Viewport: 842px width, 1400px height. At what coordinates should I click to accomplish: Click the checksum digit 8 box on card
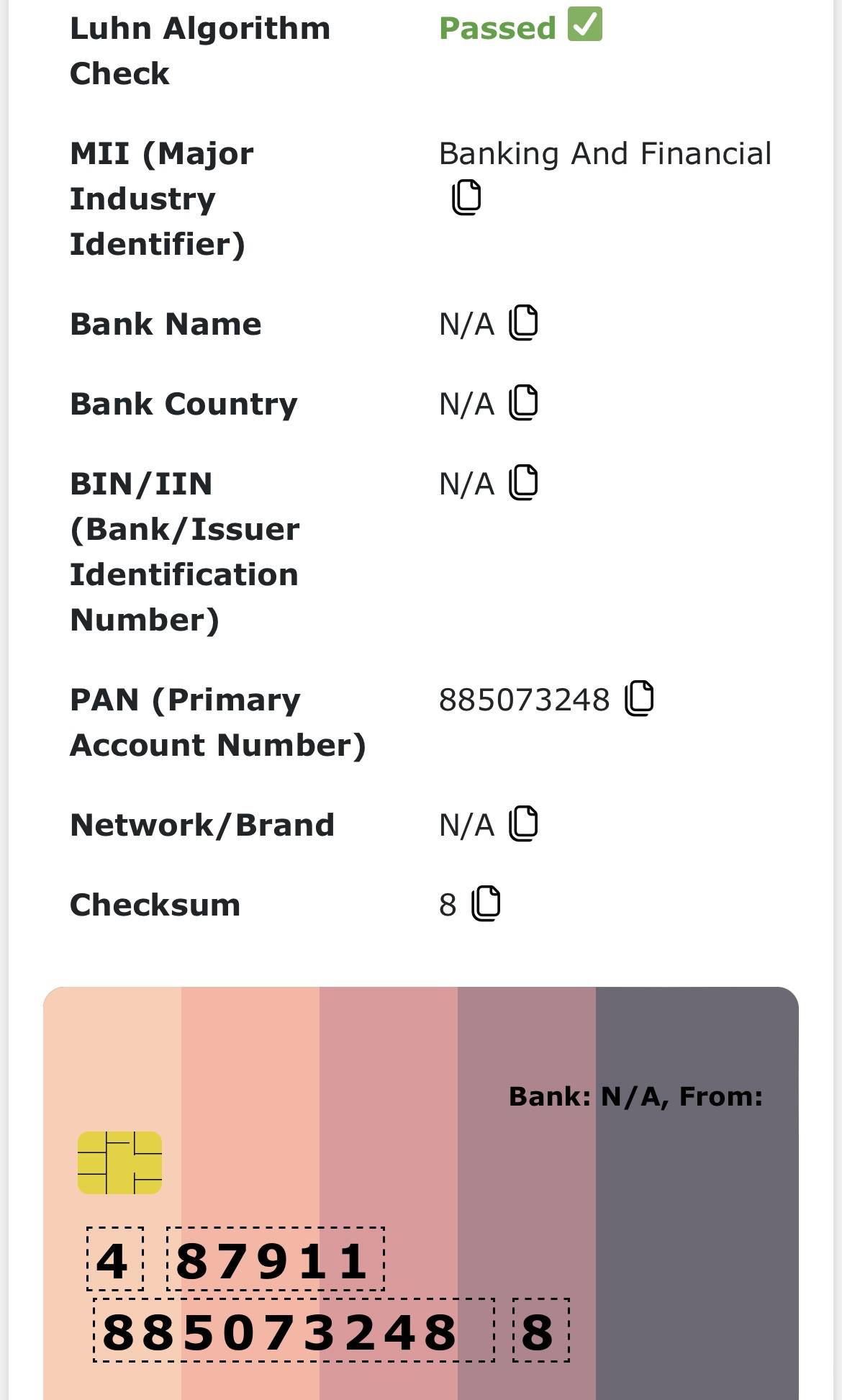540,1331
